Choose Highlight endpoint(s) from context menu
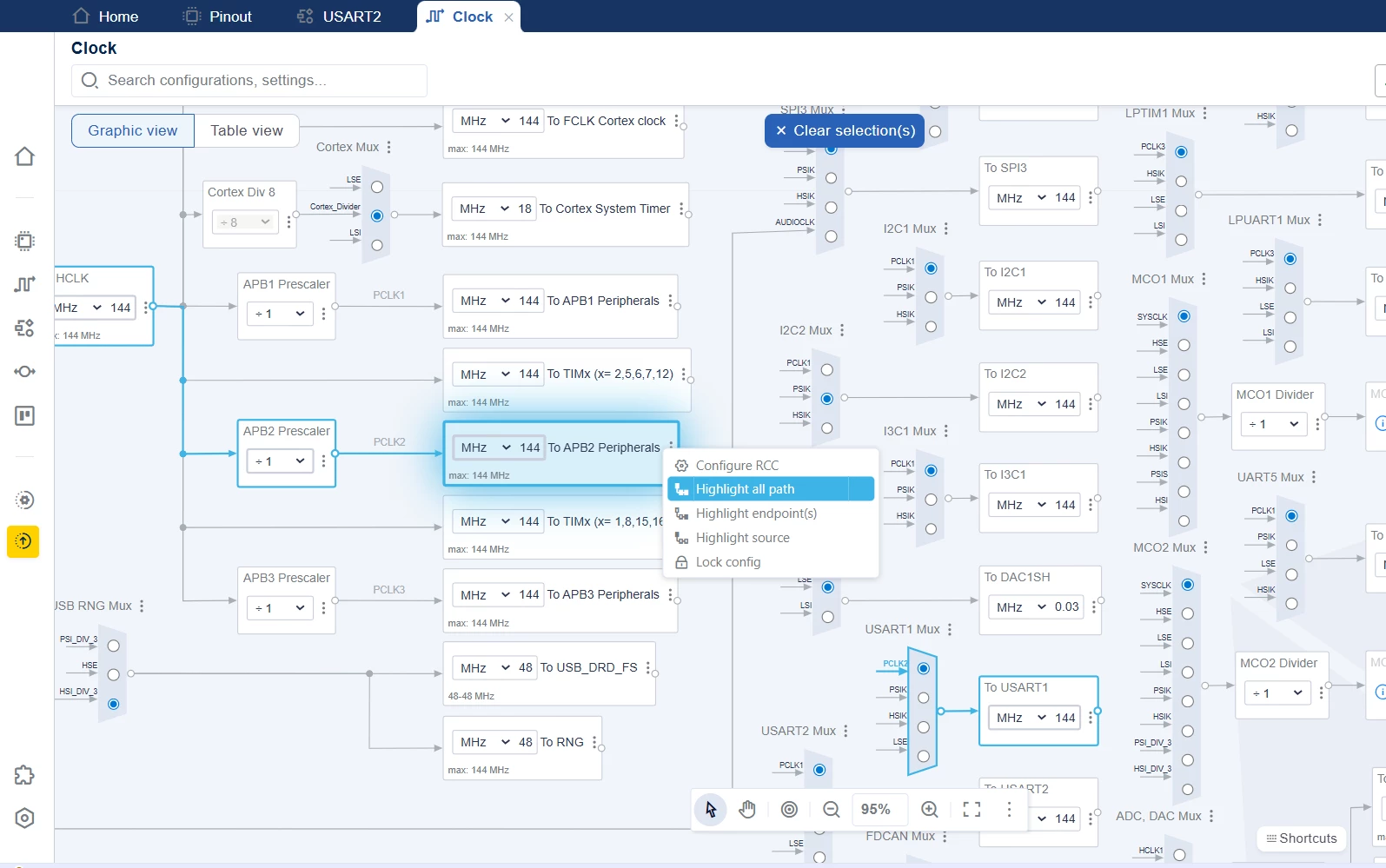The image size is (1386, 868). tap(771, 514)
